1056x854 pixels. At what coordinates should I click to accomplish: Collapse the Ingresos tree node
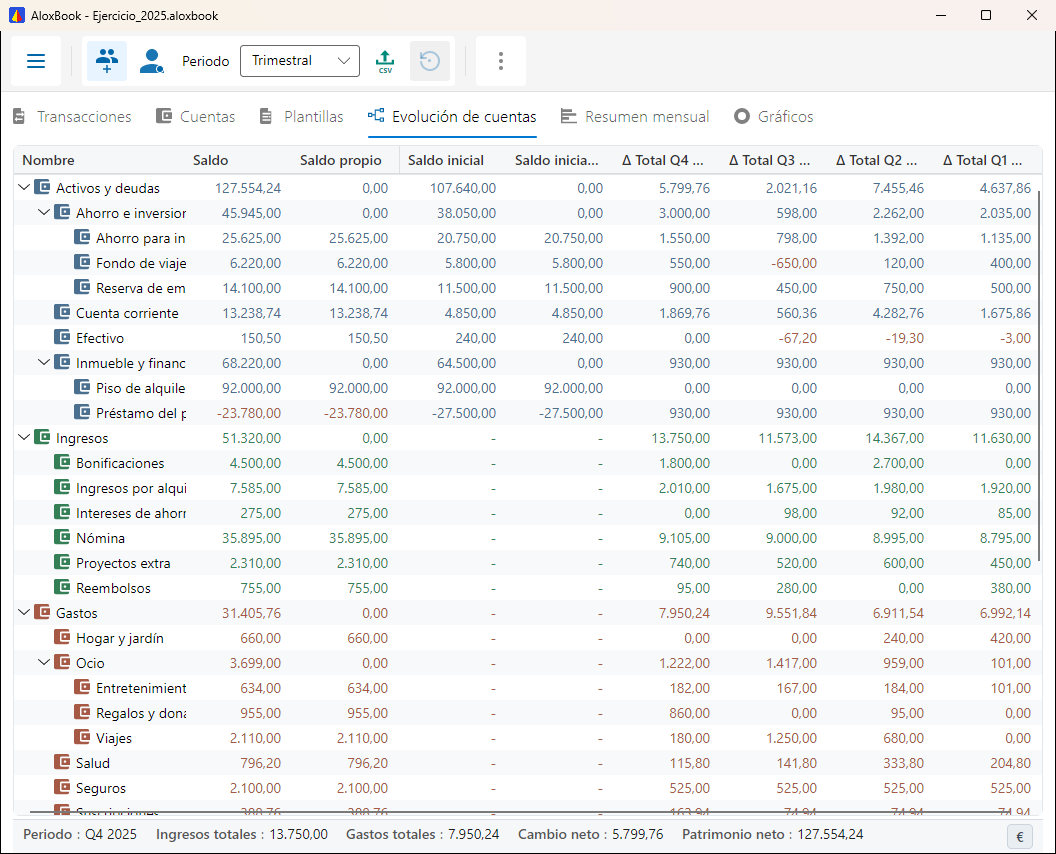tap(24, 437)
